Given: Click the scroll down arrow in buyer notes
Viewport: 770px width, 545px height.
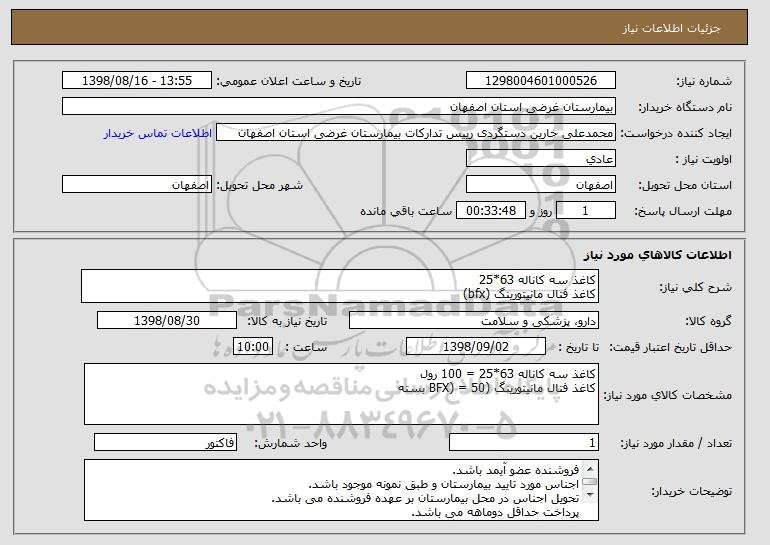Looking at the screenshot, I should coord(590,495).
